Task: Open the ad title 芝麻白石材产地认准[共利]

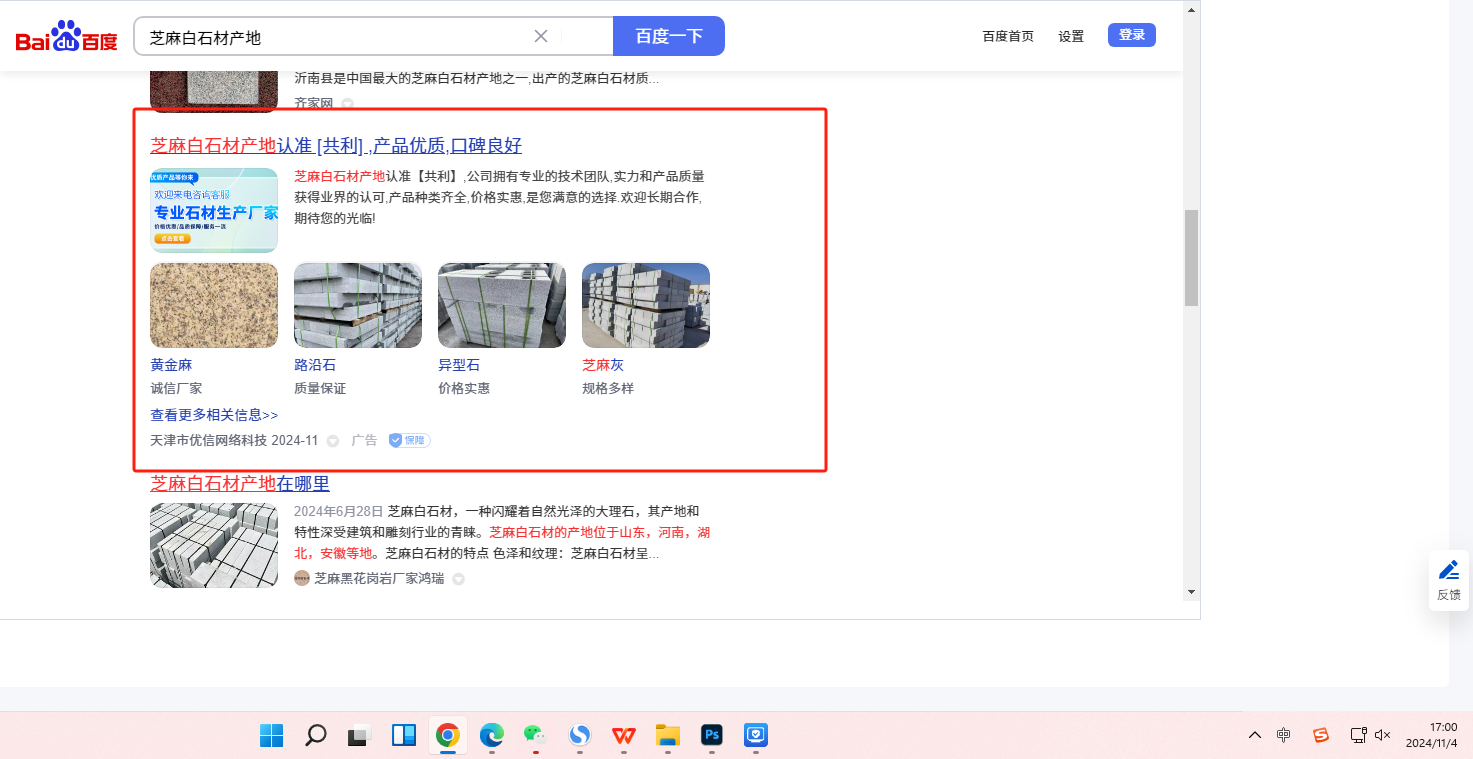Action: coord(336,146)
